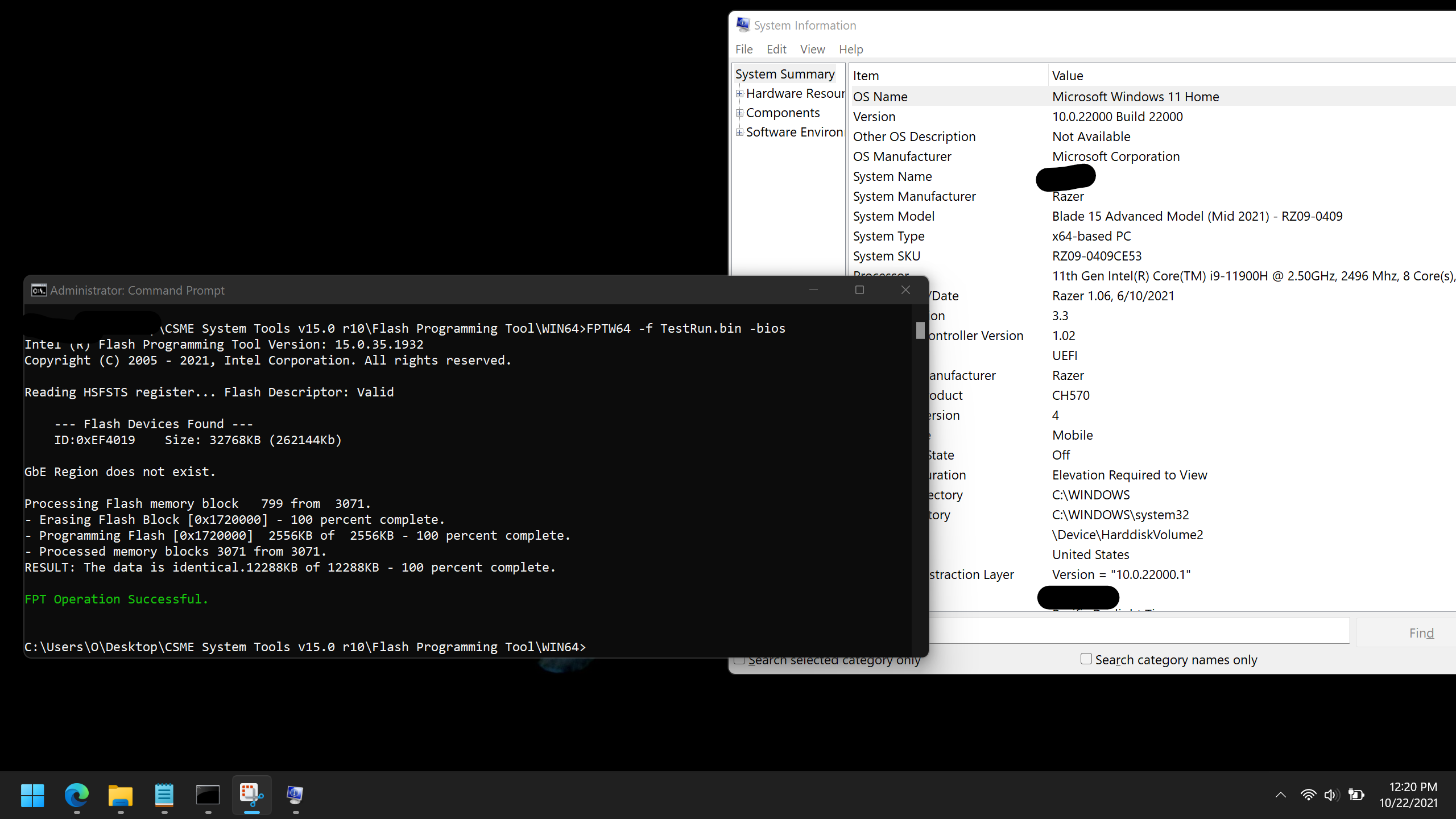1456x819 pixels.
Task: Click 'Razer 1.06, 6/10/2021' BIOS value
Action: pyautogui.click(x=1113, y=296)
